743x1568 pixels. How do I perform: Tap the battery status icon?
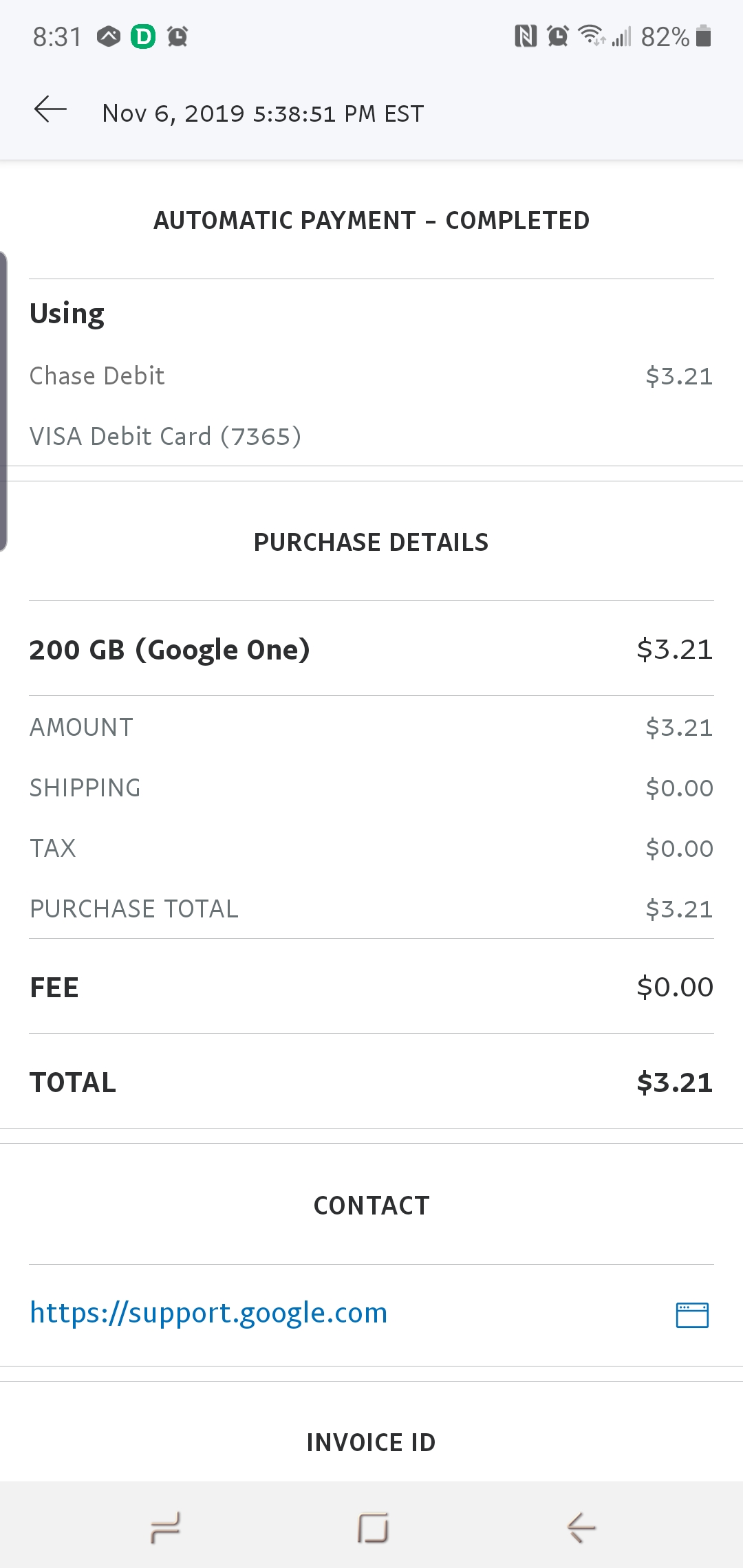tap(703, 36)
